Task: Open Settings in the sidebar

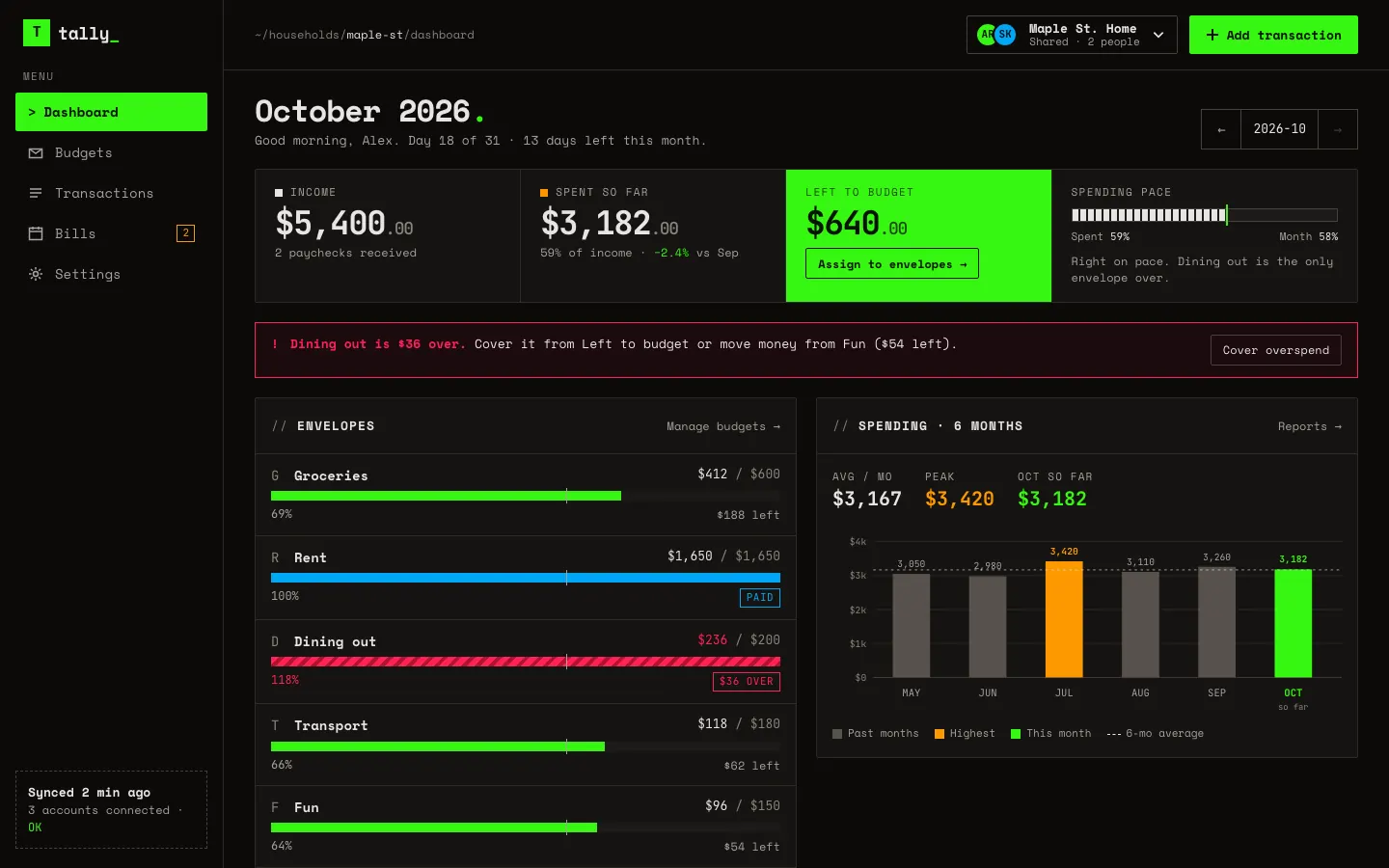Action: click(111, 274)
